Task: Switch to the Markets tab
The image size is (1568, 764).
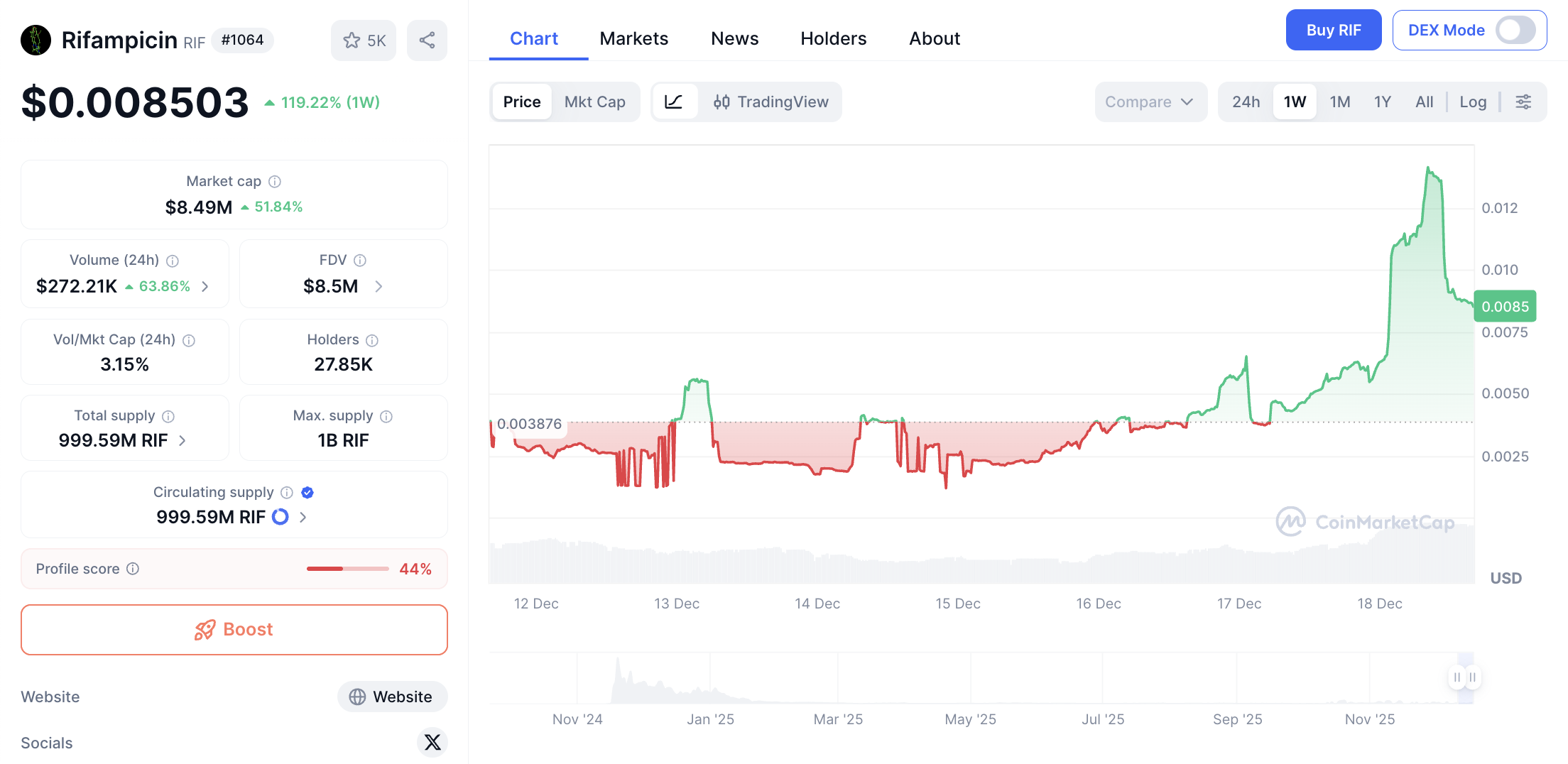Action: pyautogui.click(x=633, y=38)
